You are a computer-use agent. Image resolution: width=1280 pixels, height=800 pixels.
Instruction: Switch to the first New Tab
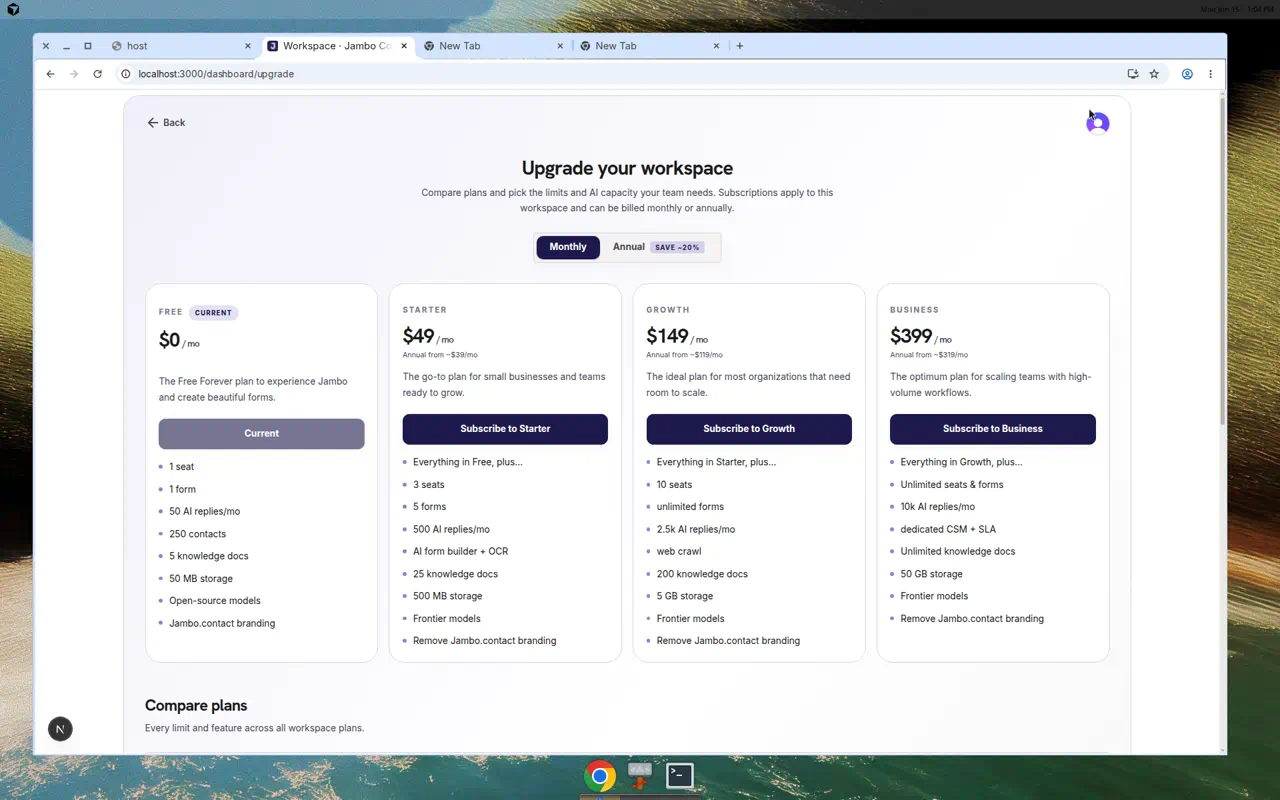[493, 46]
